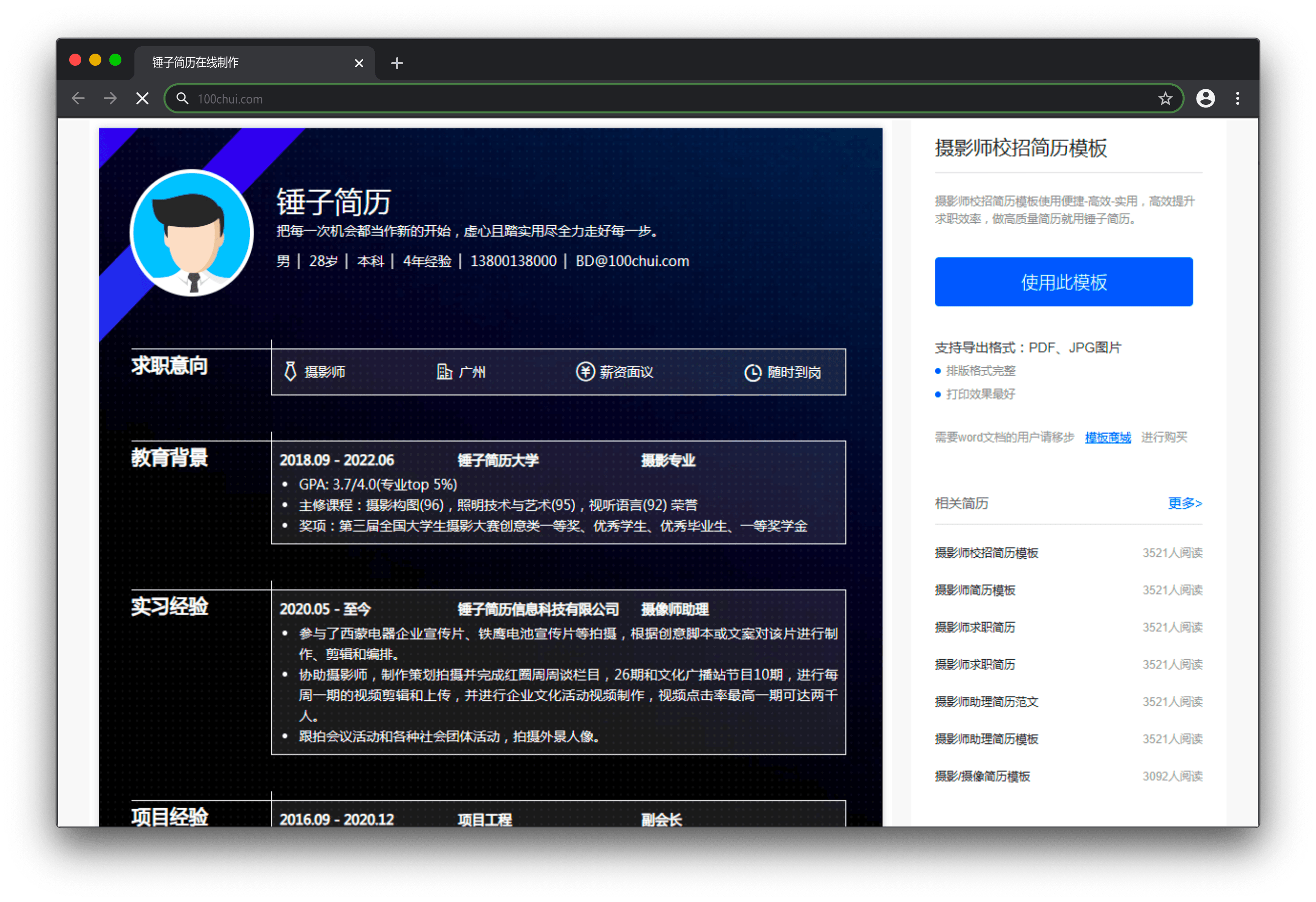Expand related resumes via 更多>
This screenshot has width=1316, height=902.
[x=1184, y=503]
